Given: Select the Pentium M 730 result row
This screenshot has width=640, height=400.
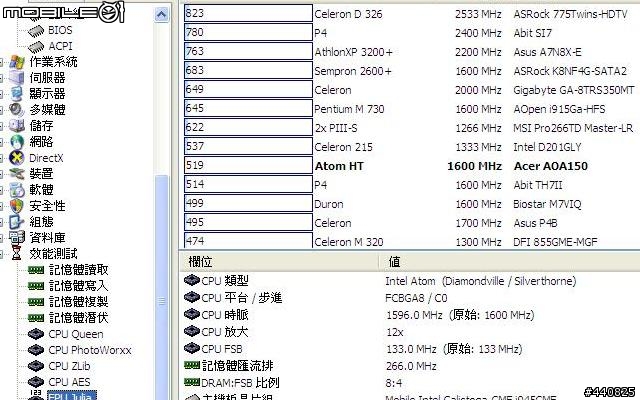Looking at the screenshot, I should [x=410, y=109].
